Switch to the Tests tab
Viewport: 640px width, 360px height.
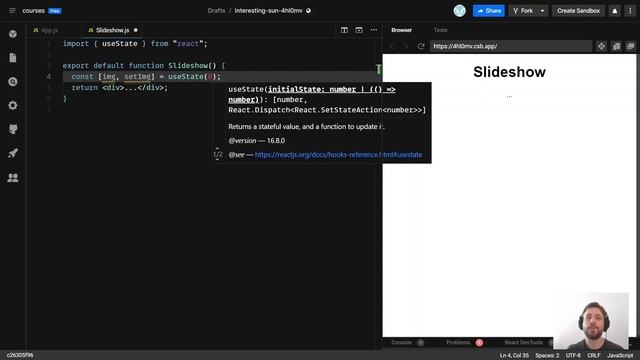pos(440,30)
